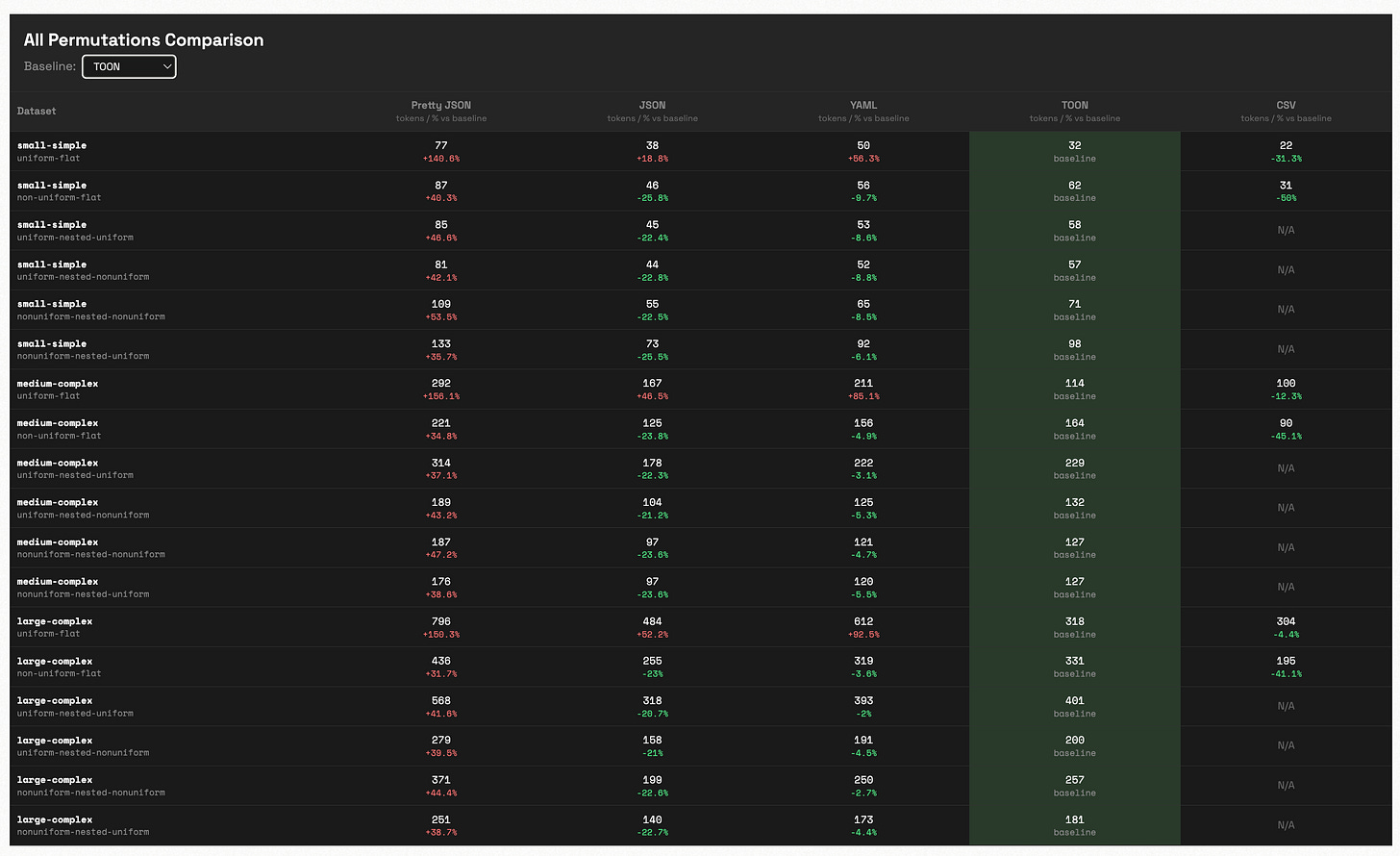Click JSON cell with 255 tokens
The width and height of the screenshot is (1400, 856).
tap(653, 667)
